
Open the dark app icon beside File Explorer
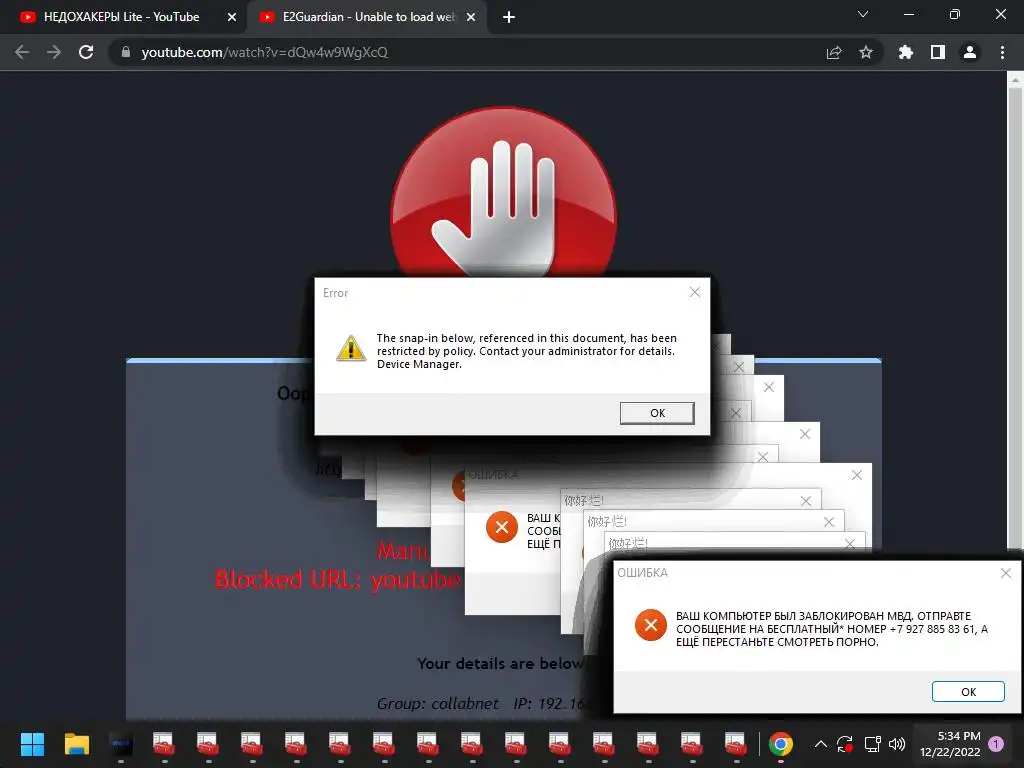tap(121, 744)
